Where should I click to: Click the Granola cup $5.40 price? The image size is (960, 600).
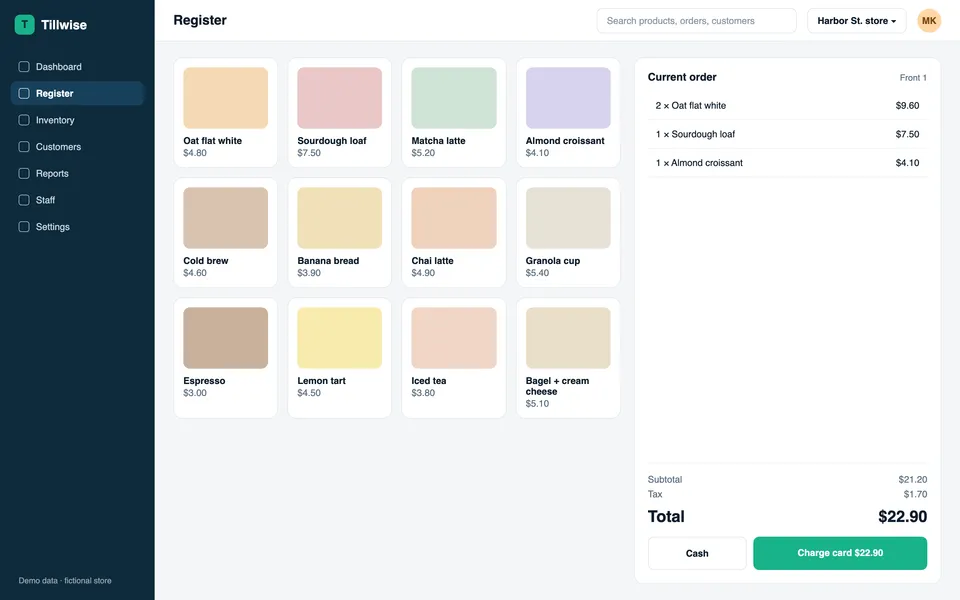point(537,273)
